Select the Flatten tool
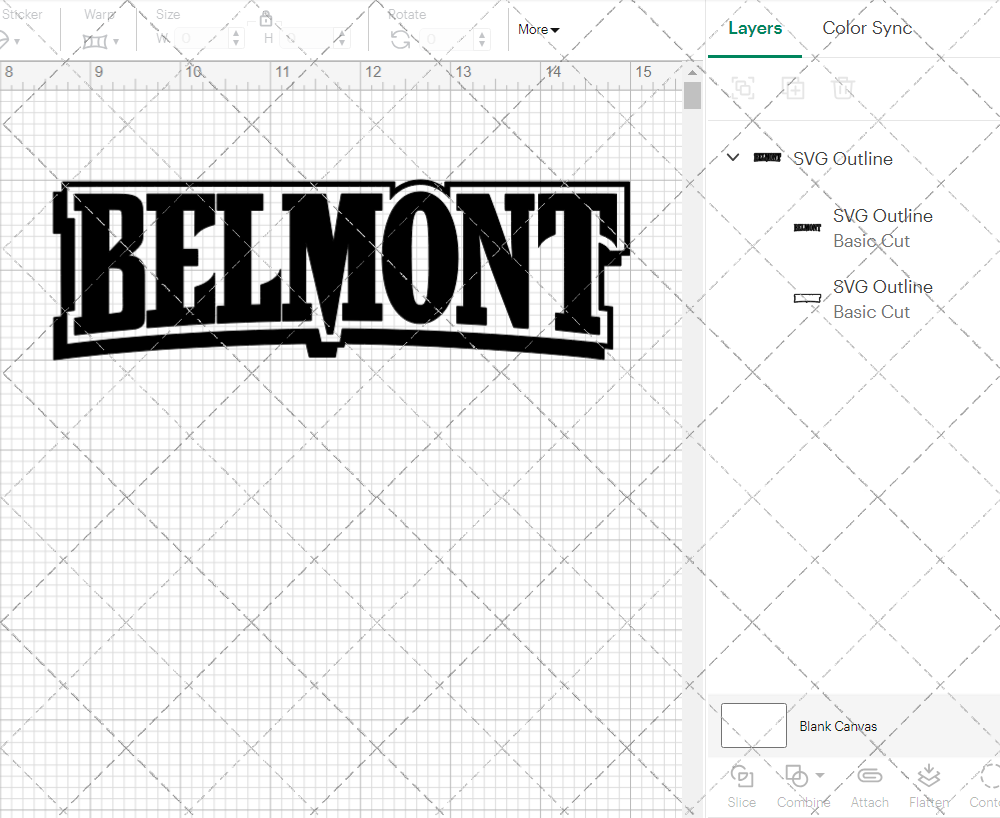This screenshot has height=818, width=1000. coord(928,785)
